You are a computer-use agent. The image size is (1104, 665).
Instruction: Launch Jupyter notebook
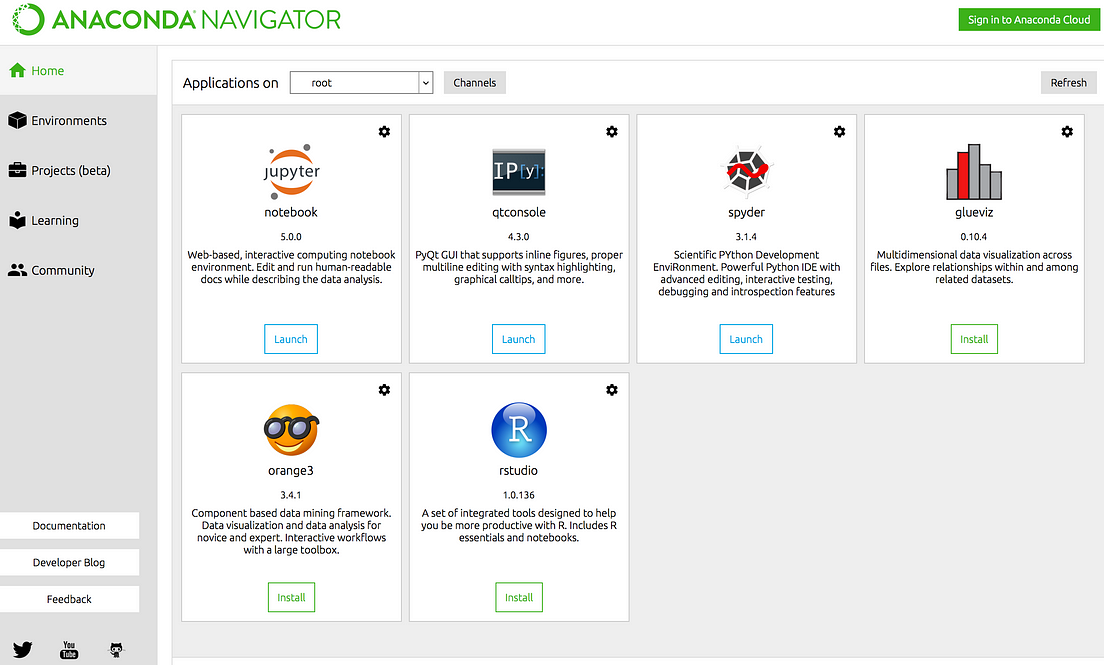[291, 339]
